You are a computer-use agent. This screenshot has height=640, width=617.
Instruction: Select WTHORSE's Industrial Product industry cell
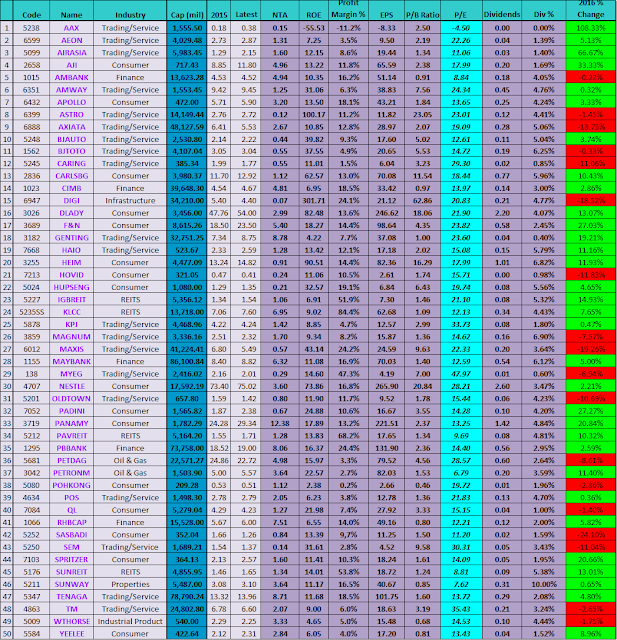(130, 622)
